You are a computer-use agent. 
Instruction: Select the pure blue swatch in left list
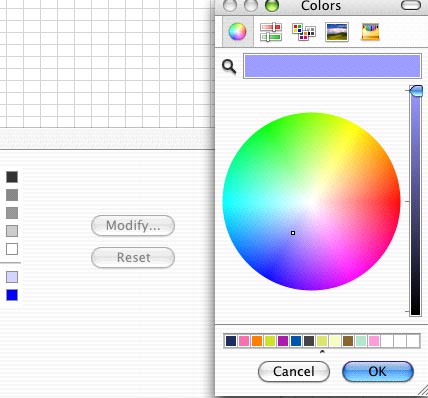(12, 295)
